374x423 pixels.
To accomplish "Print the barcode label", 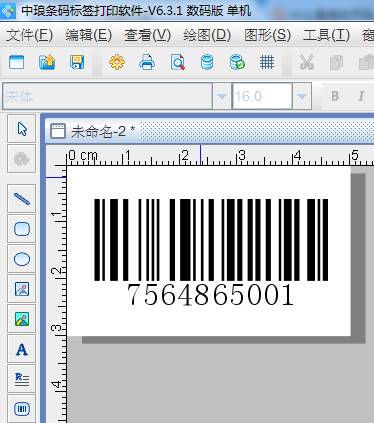I will coord(147,62).
